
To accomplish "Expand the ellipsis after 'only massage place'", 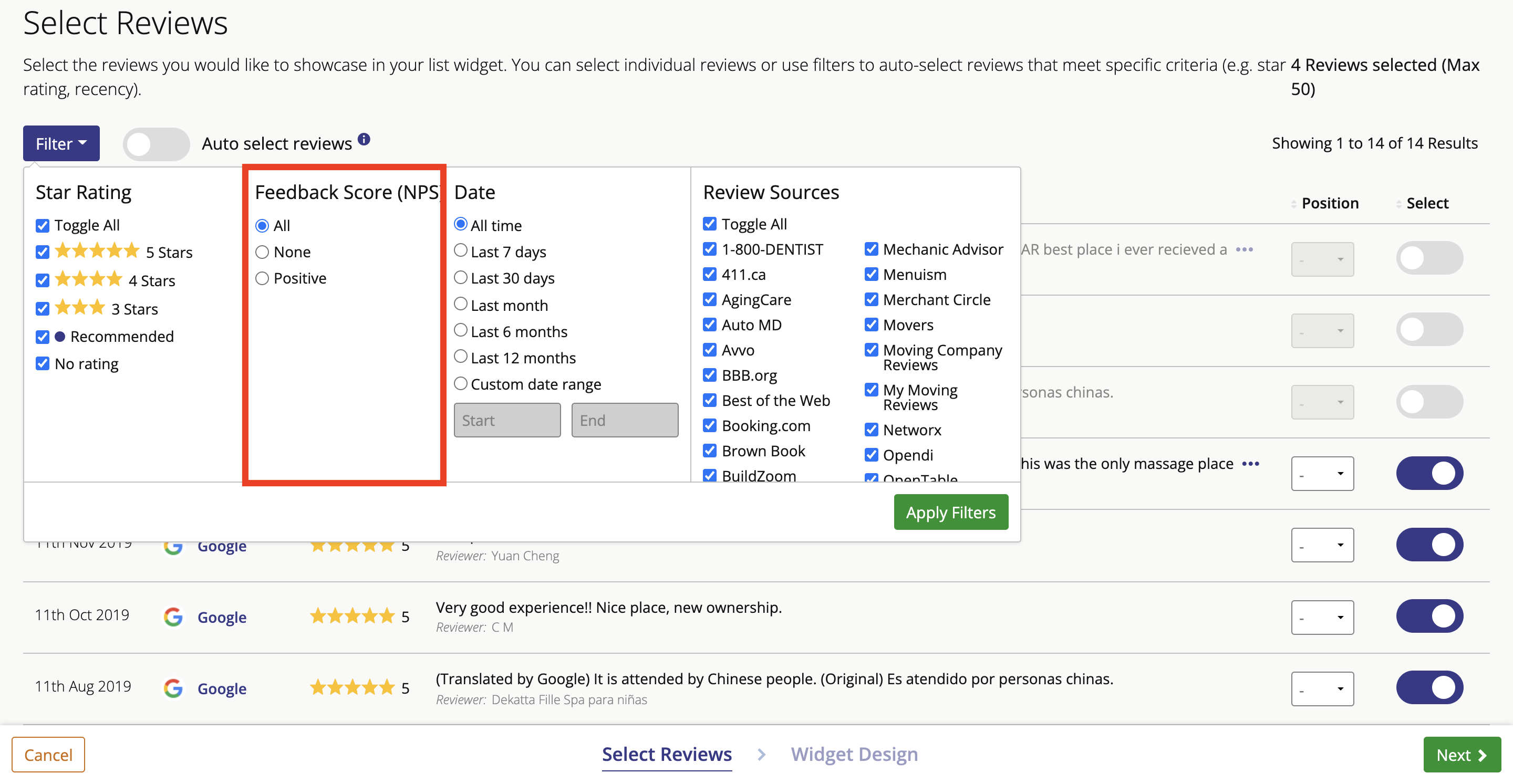I will tap(1250, 464).
